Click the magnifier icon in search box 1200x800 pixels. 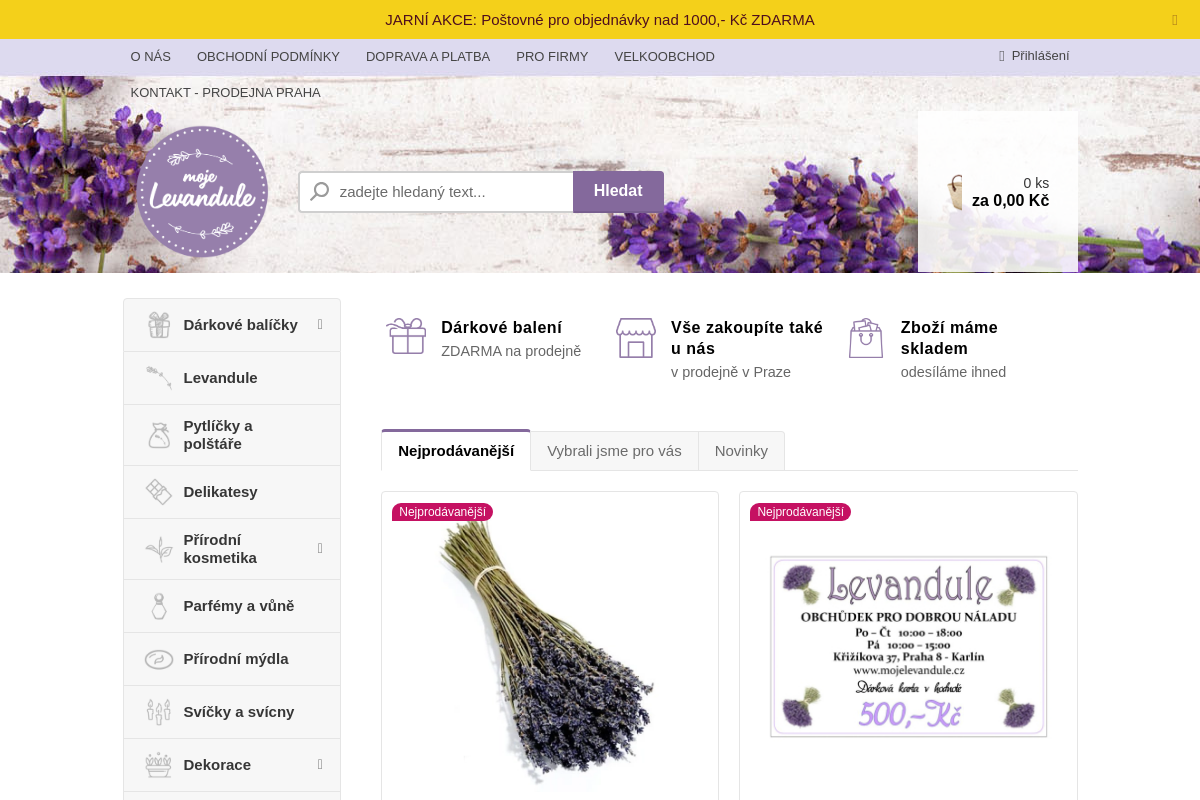point(320,191)
